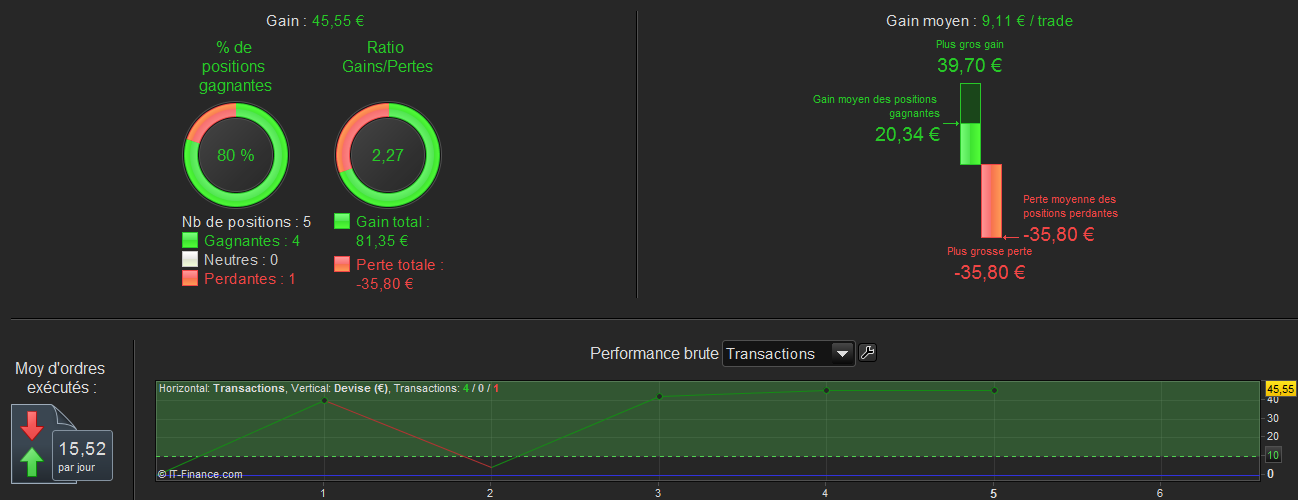Click the 'Perte moyenne des positions perdantes' label
Image resolution: width=1298 pixels, height=500 pixels.
(x=1070, y=206)
